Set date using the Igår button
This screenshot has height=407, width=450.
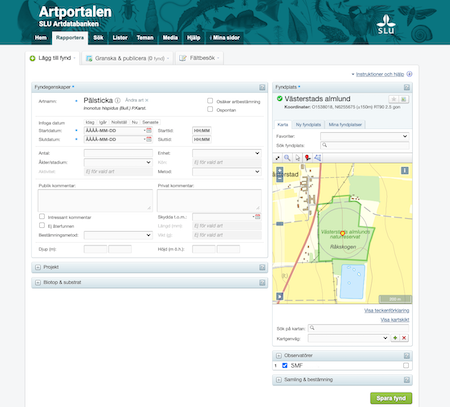pyautogui.click(x=103, y=122)
